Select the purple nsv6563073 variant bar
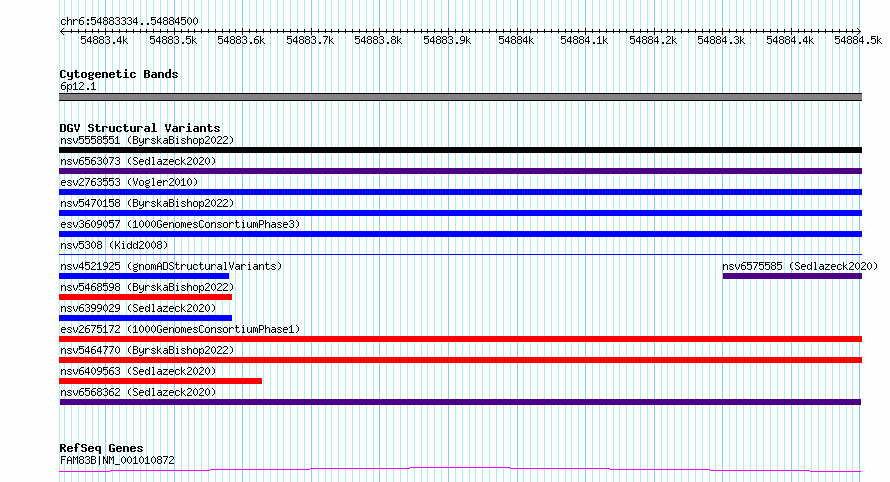 [x=460, y=171]
